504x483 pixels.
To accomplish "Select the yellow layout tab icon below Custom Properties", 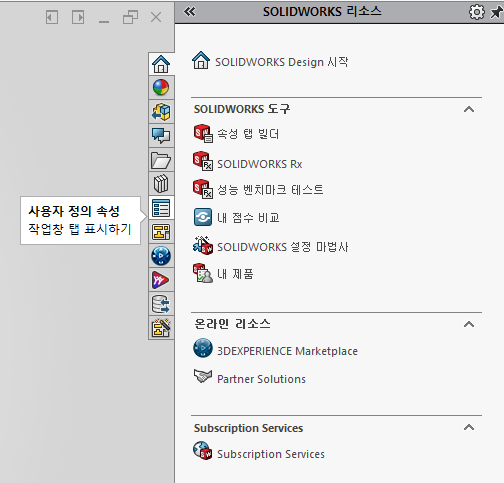I will (161, 232).
